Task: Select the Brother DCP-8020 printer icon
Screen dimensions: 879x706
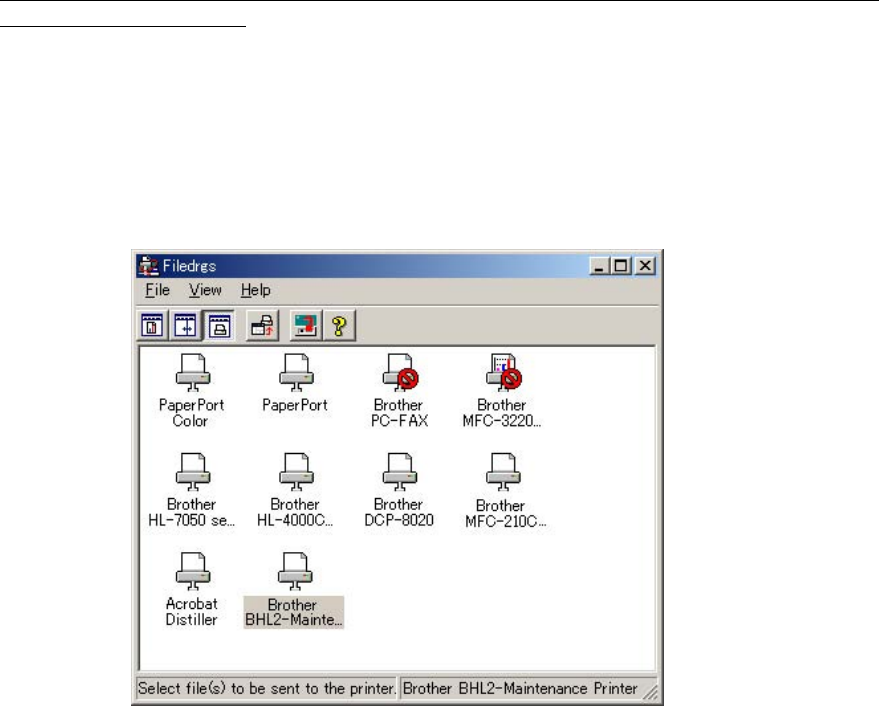Action: pos(399,472)
